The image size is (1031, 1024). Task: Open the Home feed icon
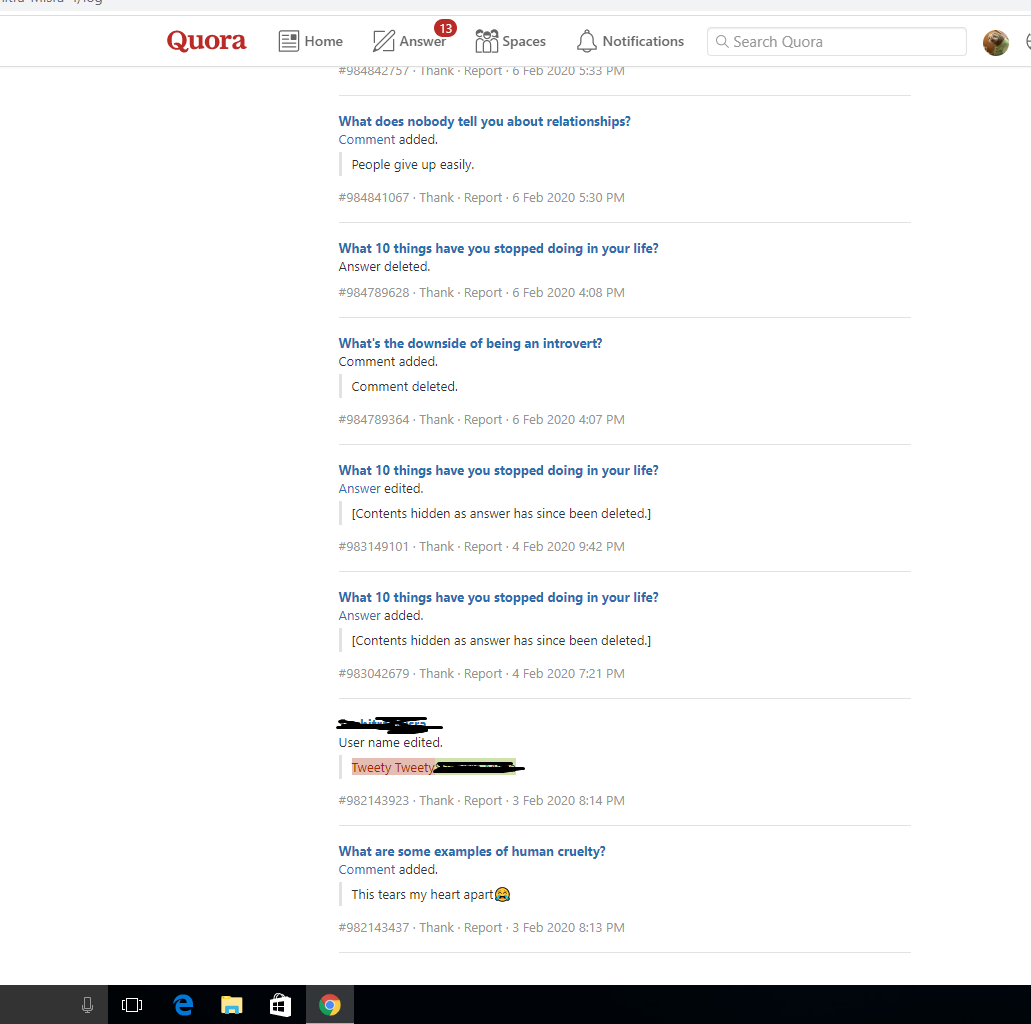pyautogui.click(x=289, y=41)
